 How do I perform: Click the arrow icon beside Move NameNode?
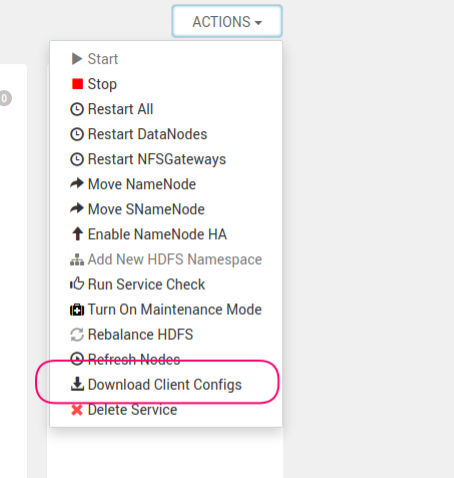click(77, 184)
